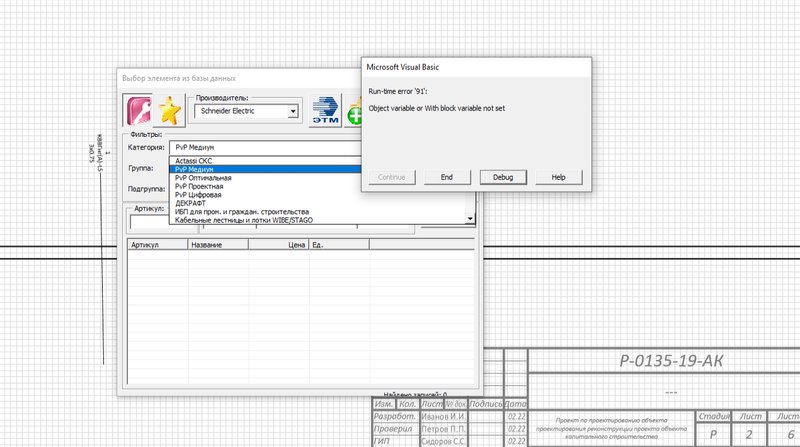800x447 pixels.
Task: Open Help for the runtime error
Action: (558, 177)
